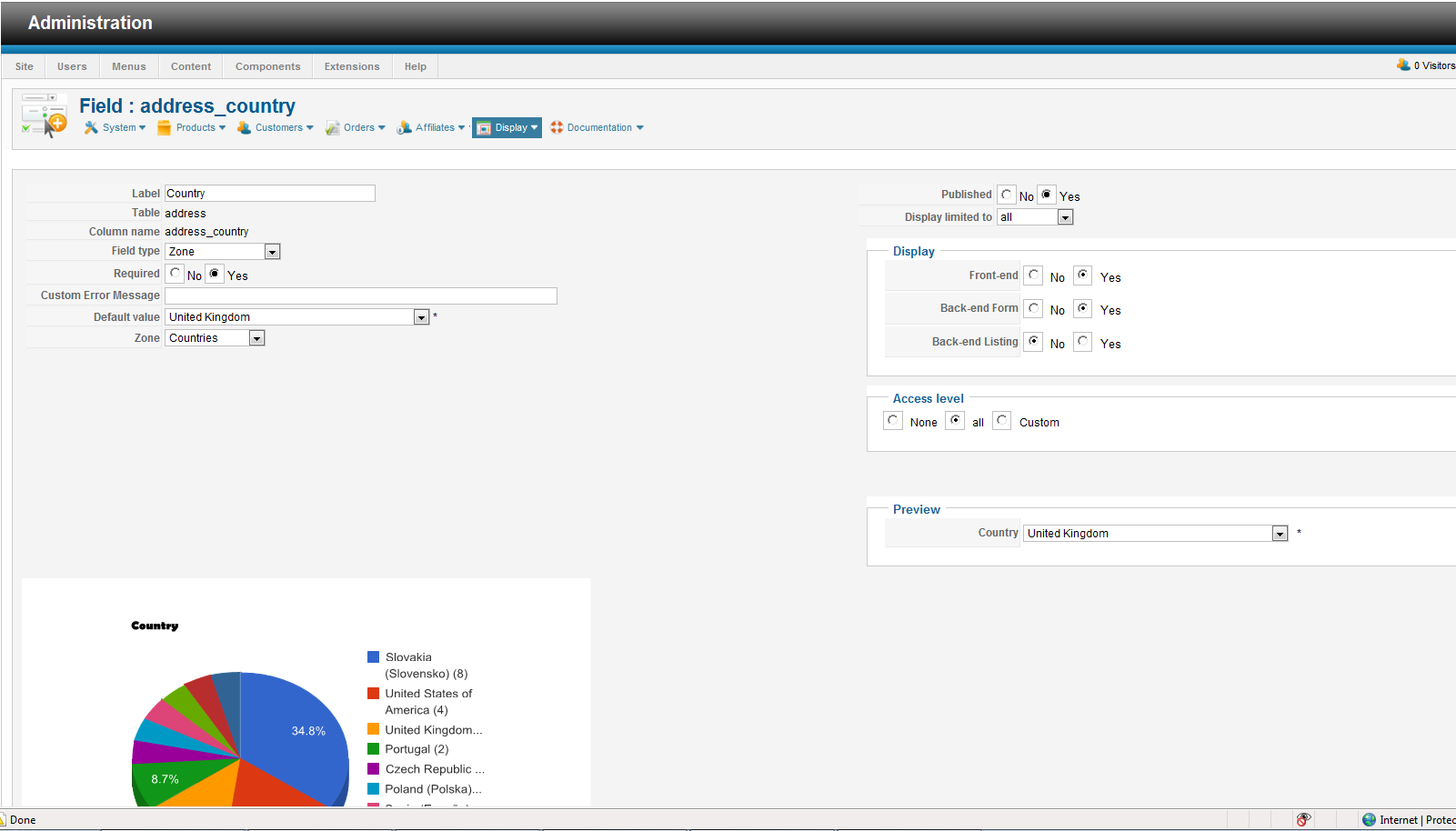Screen dimensions: 1456x831
Task: Set Back-end Listing to No
Action: (x=1034, y=342)
